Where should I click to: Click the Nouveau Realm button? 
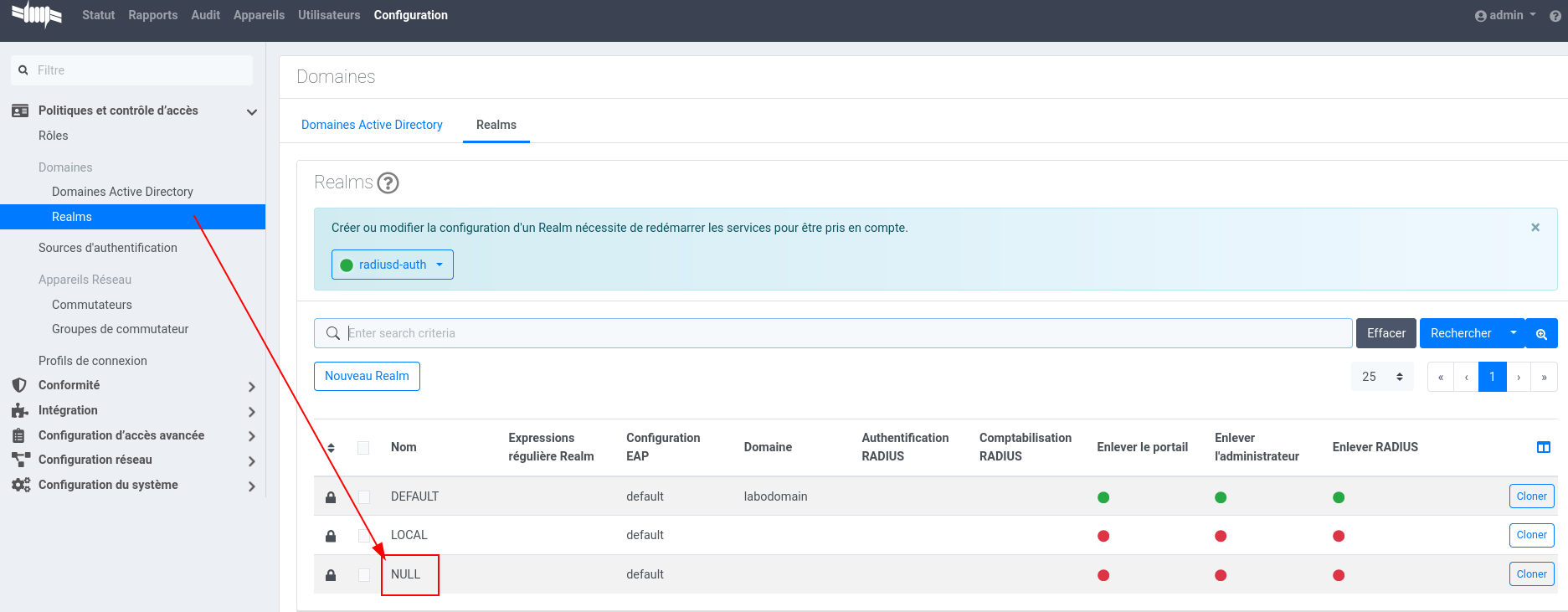coord(367,376)
